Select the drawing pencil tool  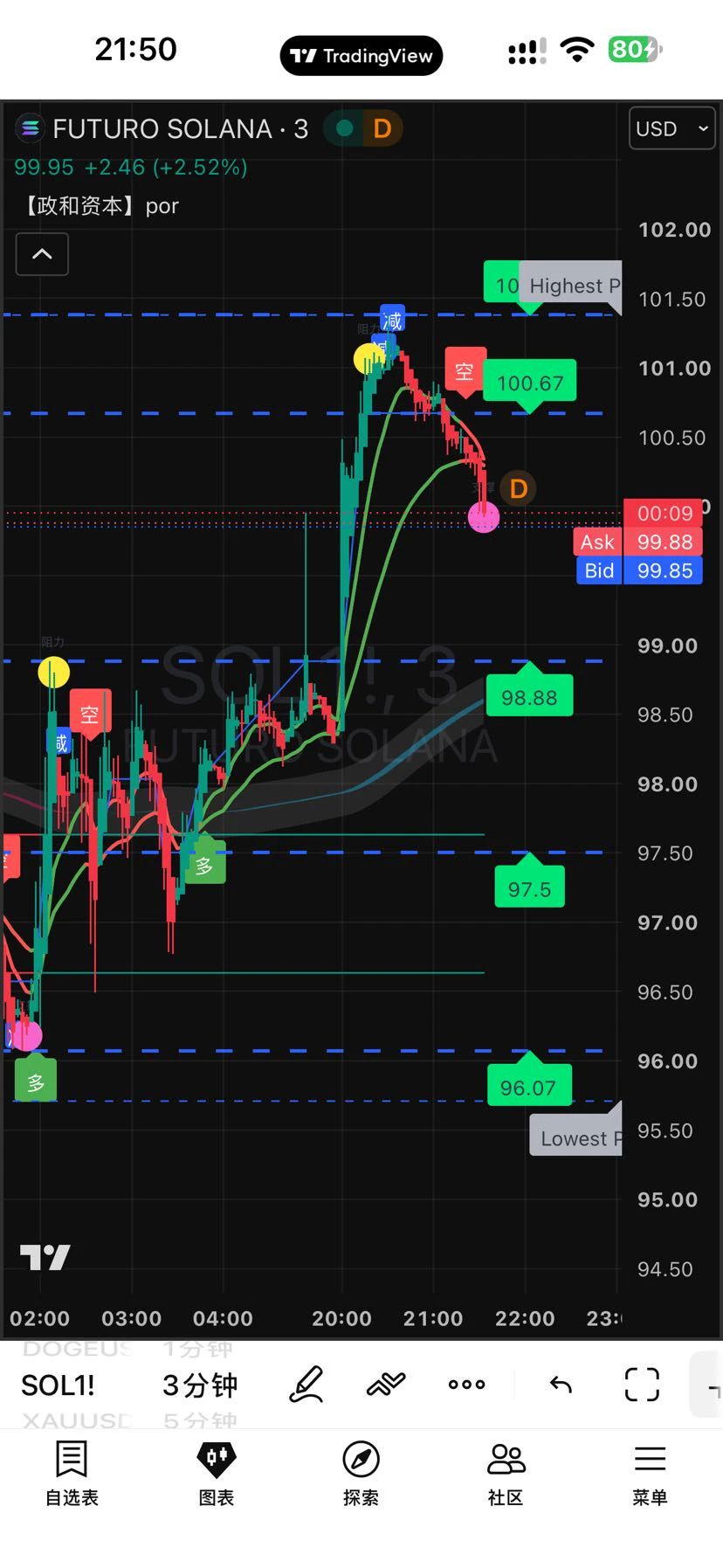[x=306, y=1385]
